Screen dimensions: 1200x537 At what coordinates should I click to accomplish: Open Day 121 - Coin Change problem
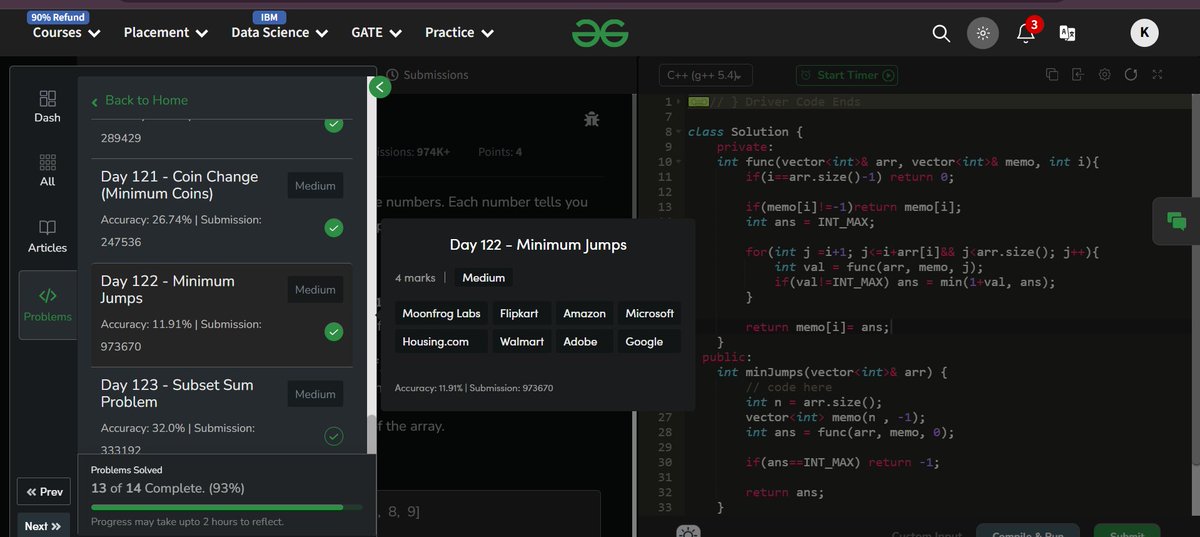click(x=222, y=210)
